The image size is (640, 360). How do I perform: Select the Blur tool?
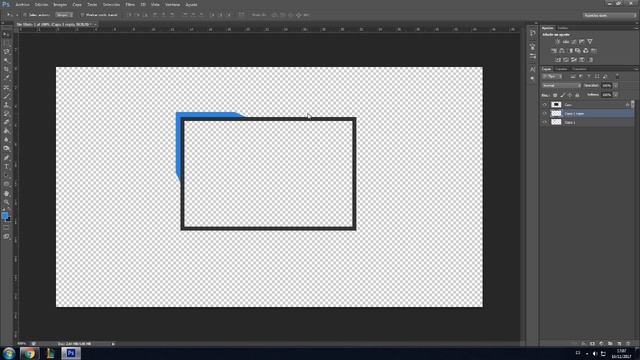6,140
